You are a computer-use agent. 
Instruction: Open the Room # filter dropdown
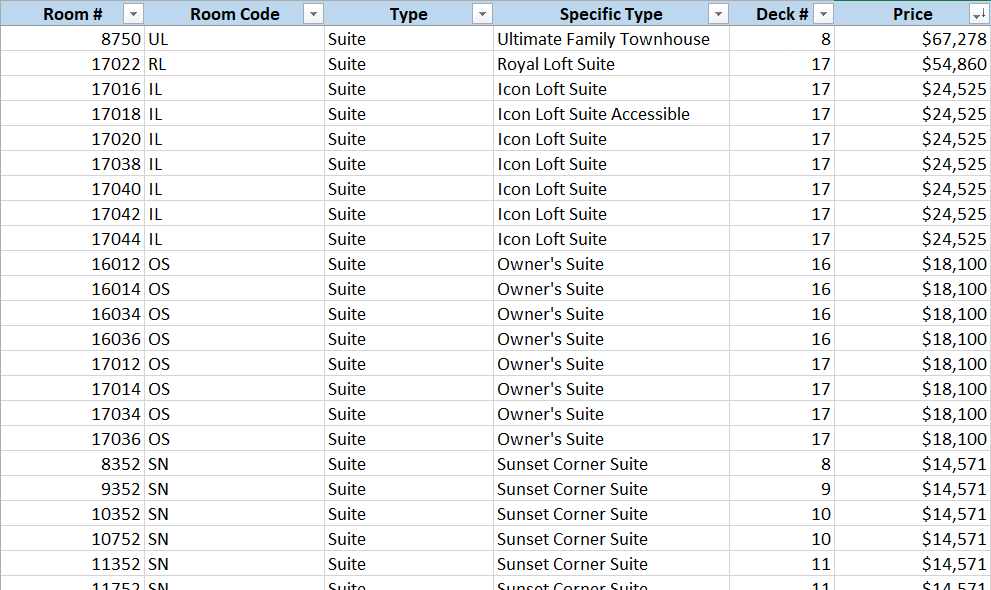pyautogui.click(x=133, y=13)
